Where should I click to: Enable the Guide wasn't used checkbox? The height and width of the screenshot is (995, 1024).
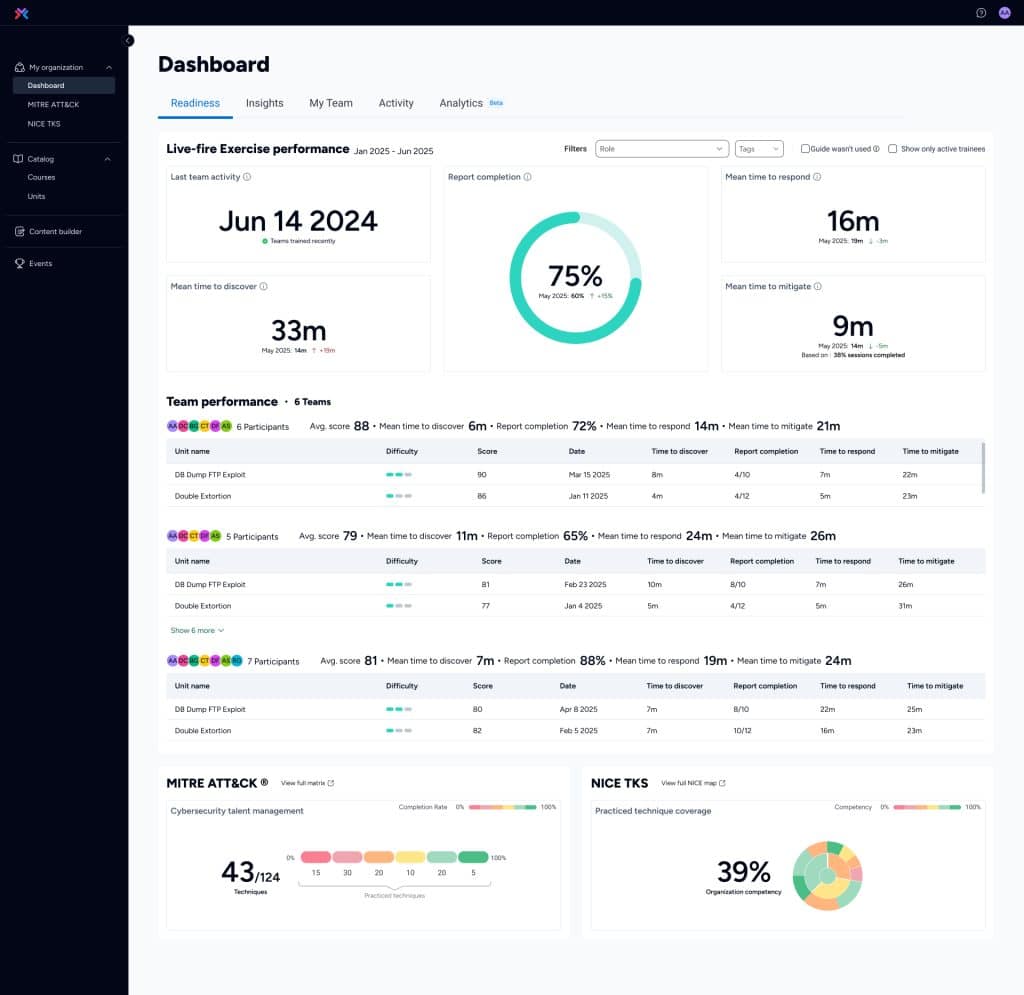tap(805, 149)
